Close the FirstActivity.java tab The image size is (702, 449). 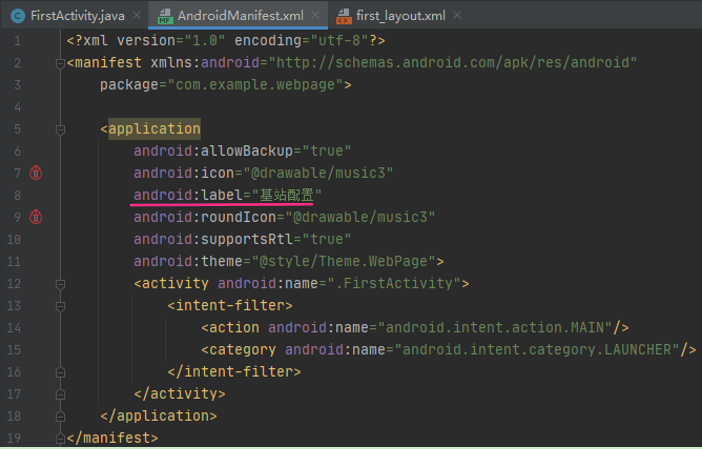tap(137, 15)
